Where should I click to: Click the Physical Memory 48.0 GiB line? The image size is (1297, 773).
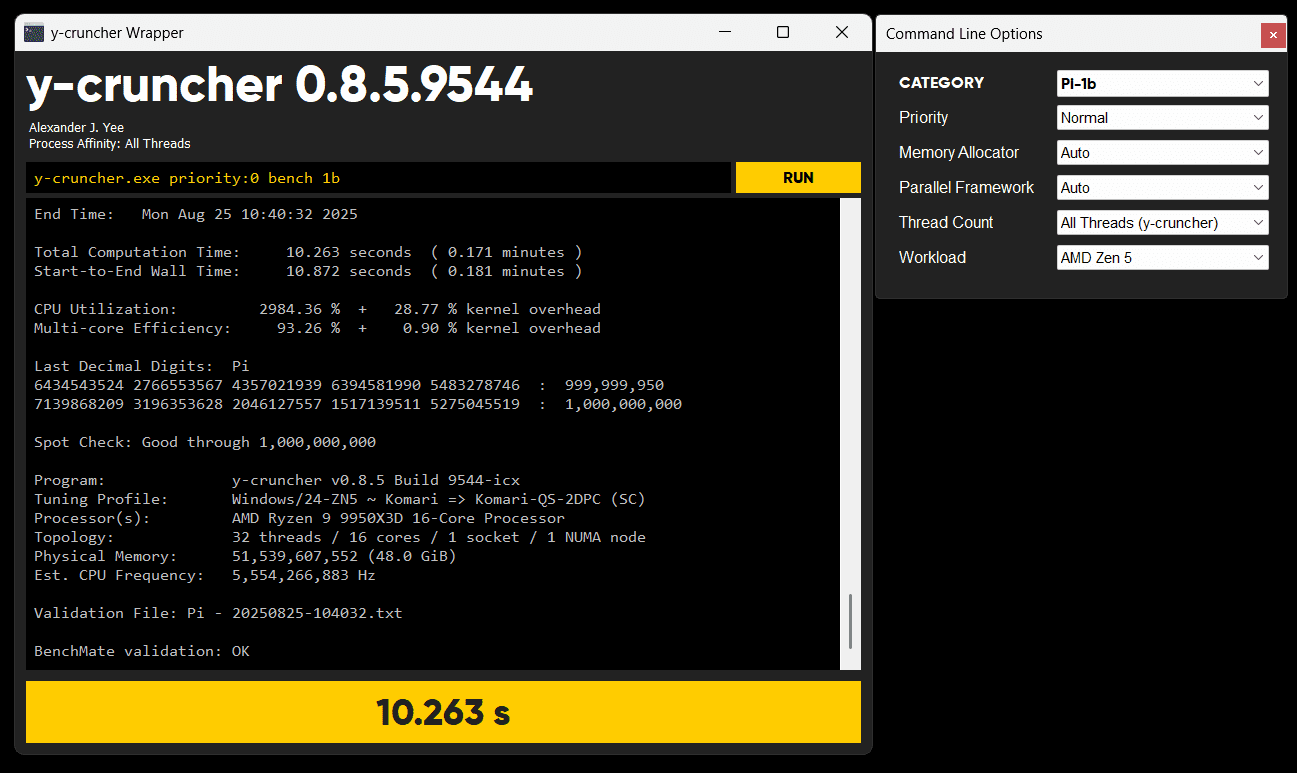tap(245, 556)
